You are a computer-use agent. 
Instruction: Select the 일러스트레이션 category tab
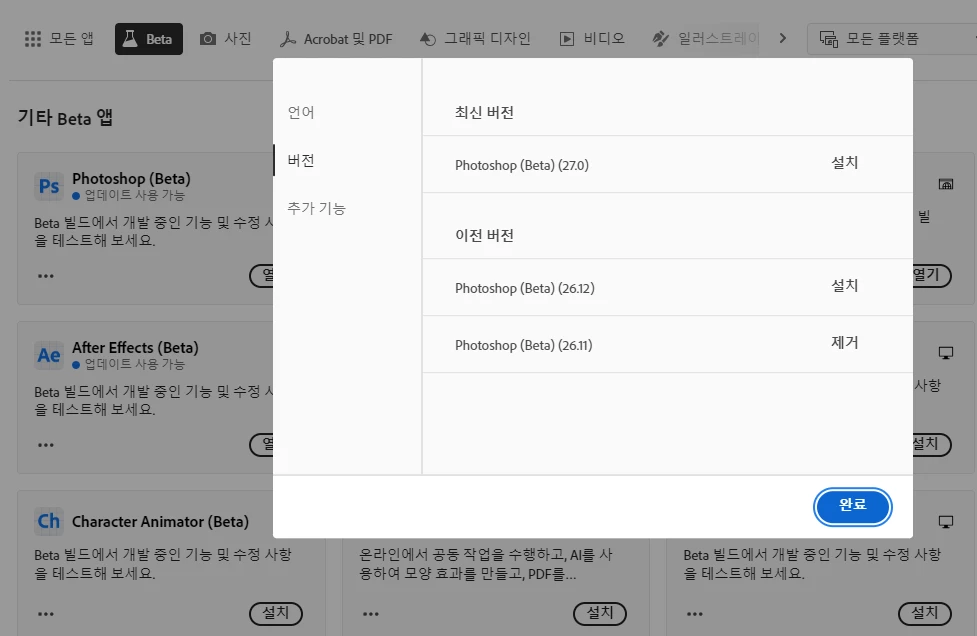coord(705,39)
